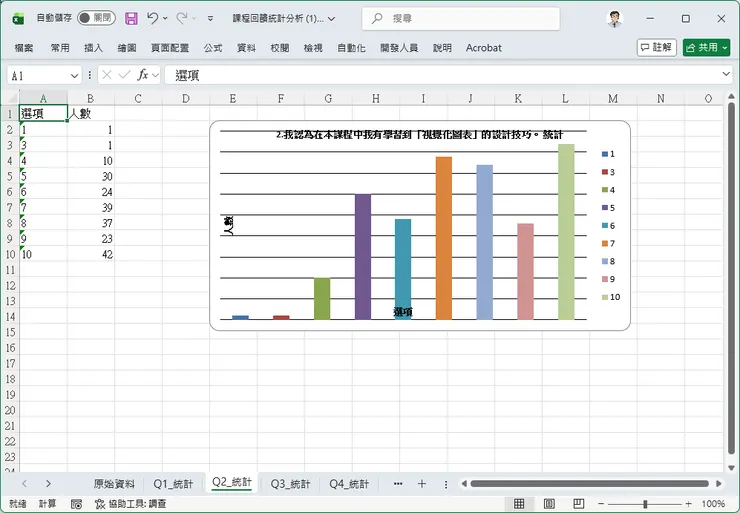The width and height of the screenshot is (740, 513).
Task: Select row 5 header
Action: tap(9, 177)
